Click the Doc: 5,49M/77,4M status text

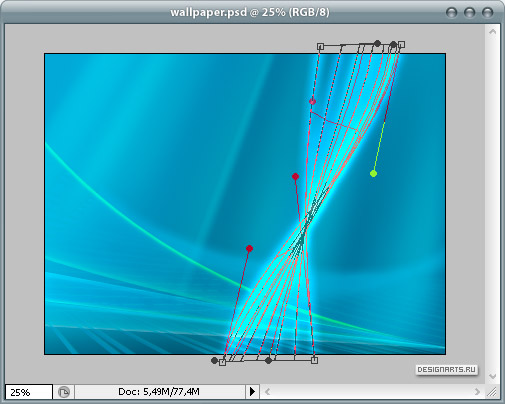click(x=159, y=391)
